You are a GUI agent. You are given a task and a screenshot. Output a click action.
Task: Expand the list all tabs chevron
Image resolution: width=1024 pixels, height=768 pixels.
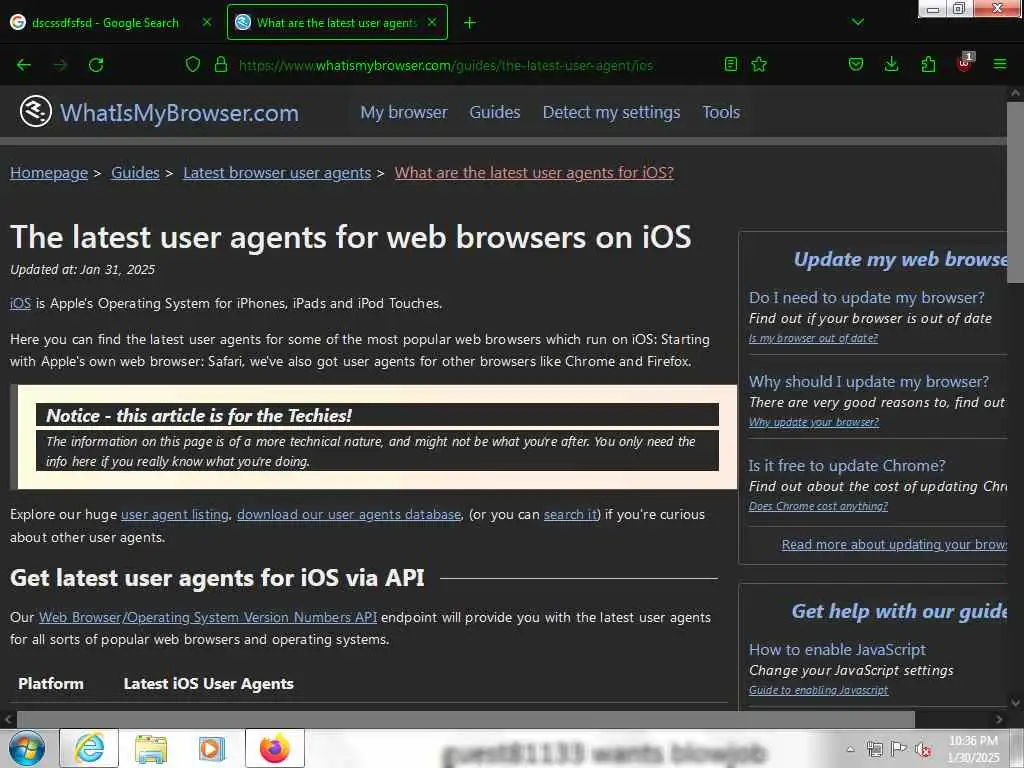point(858,22)
